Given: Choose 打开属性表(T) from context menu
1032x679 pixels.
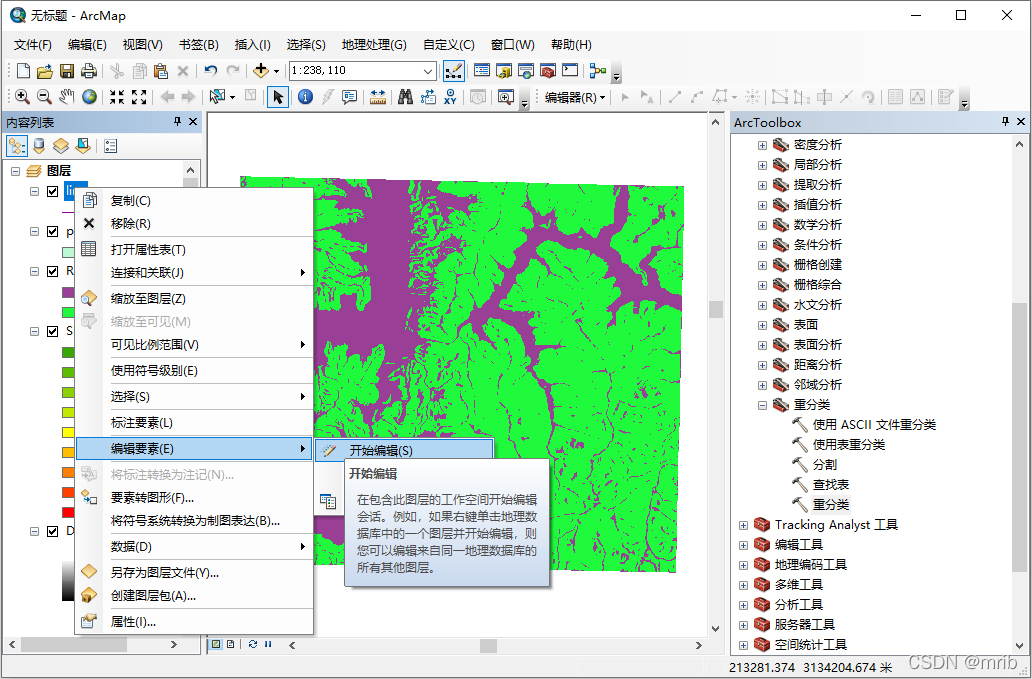Looking at the screenshot, I should [x=194, y=250].
